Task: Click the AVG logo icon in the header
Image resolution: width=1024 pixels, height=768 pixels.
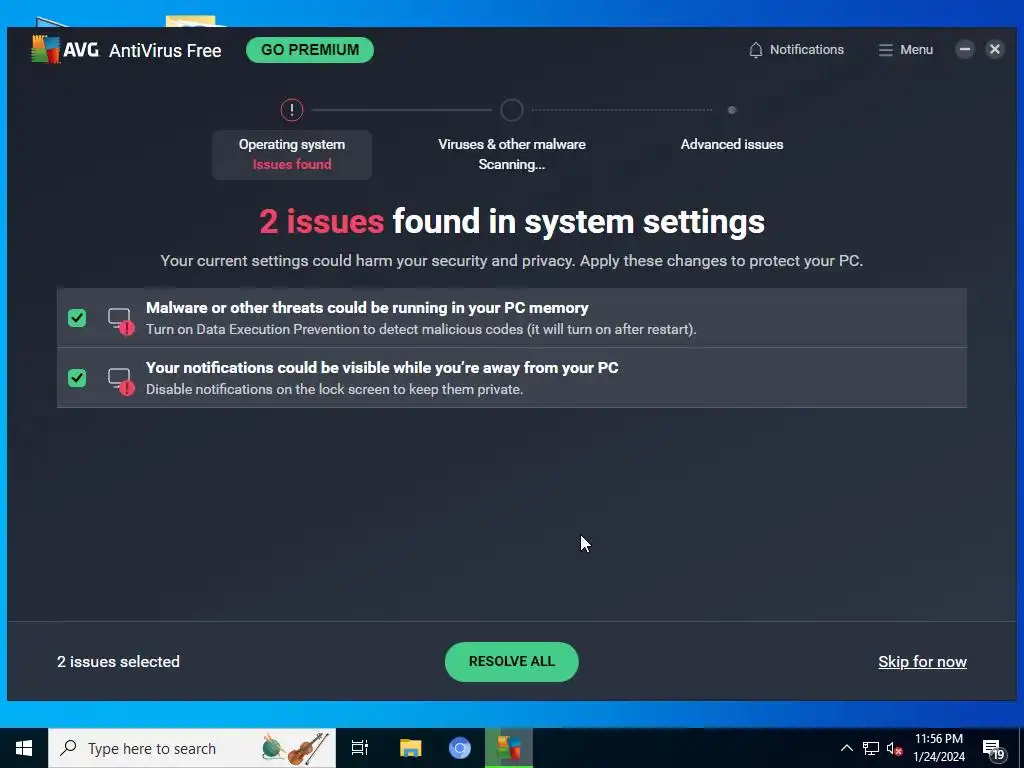Action: [45, 50]
